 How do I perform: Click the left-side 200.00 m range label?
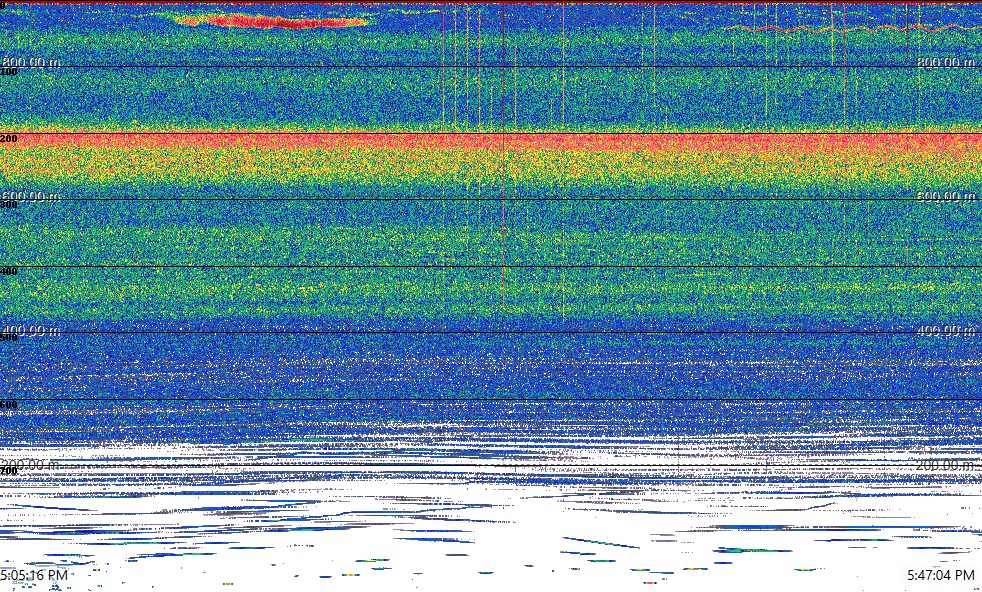[31, 465]
